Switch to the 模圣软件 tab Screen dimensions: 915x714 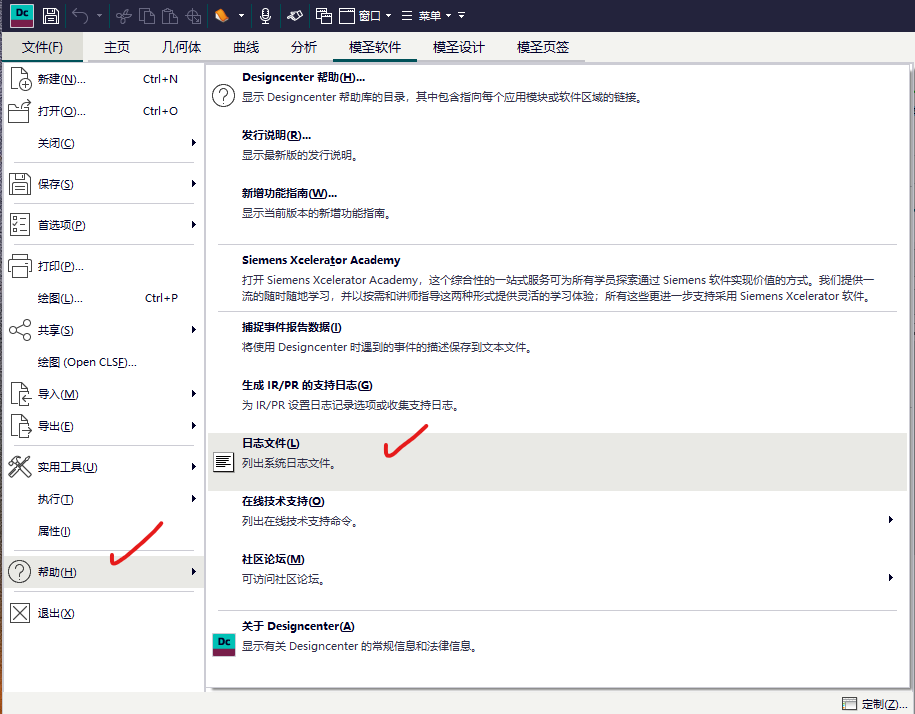pos(375,47)
